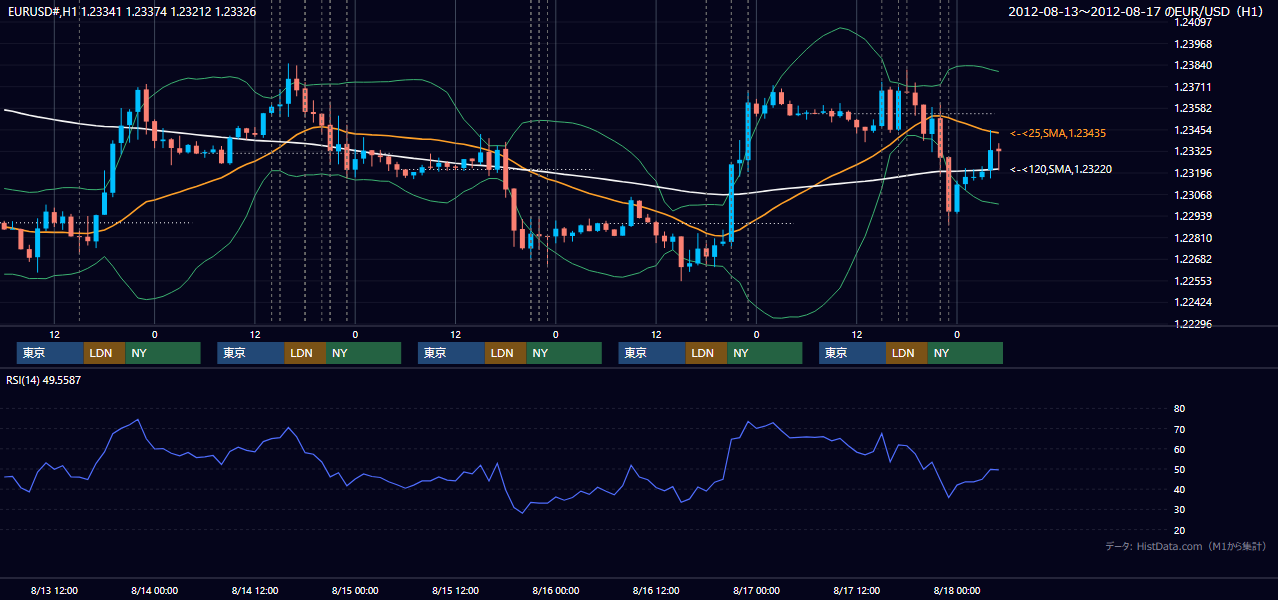The width and height of the screenshot is (1278, 600).
Task: Click the 8/15 00:00 time label
Action: pos(355,590)
